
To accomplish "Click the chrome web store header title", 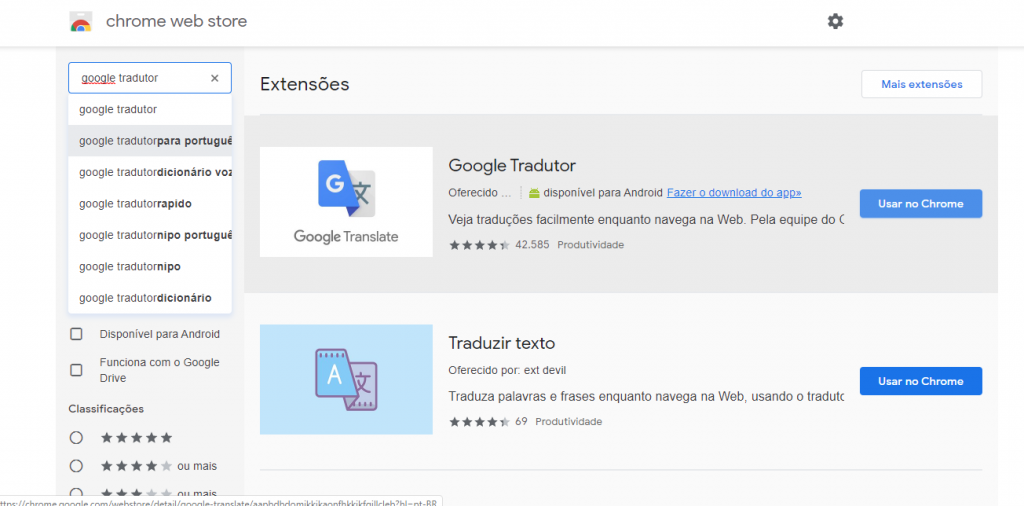I will click(176, 22).
